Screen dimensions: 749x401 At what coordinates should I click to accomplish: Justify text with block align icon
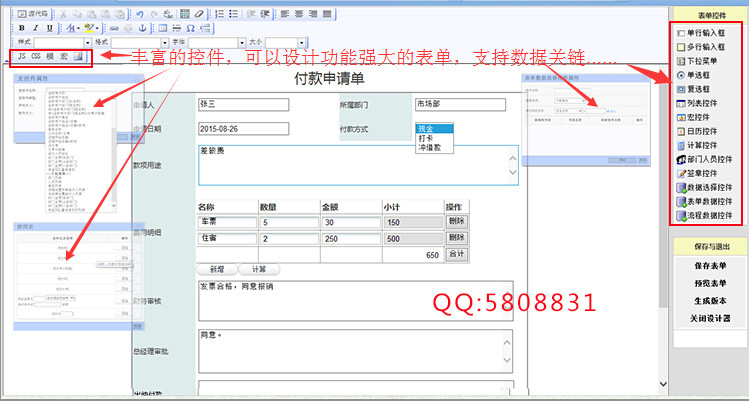pyautogui.click(x=327, y=14)
